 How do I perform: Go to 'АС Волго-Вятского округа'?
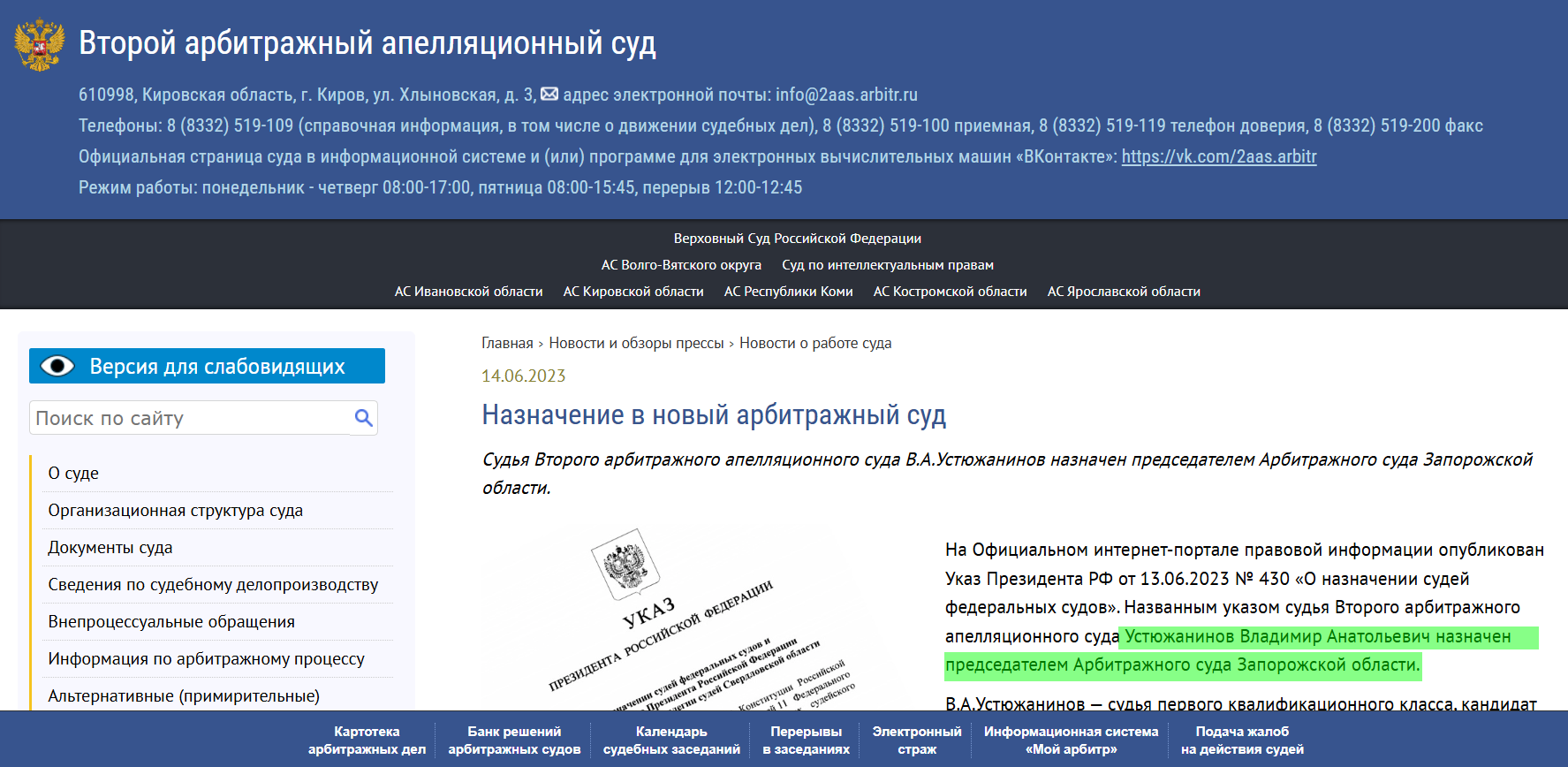pos(681,265)
